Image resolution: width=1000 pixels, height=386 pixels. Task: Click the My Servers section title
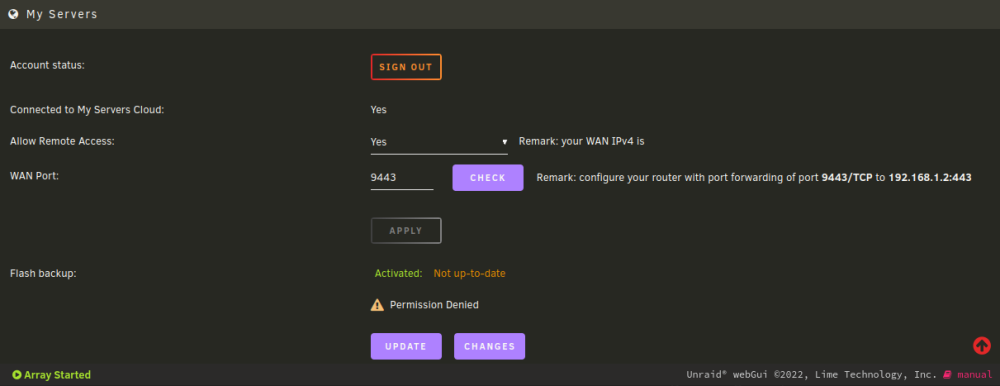(62, 14)
